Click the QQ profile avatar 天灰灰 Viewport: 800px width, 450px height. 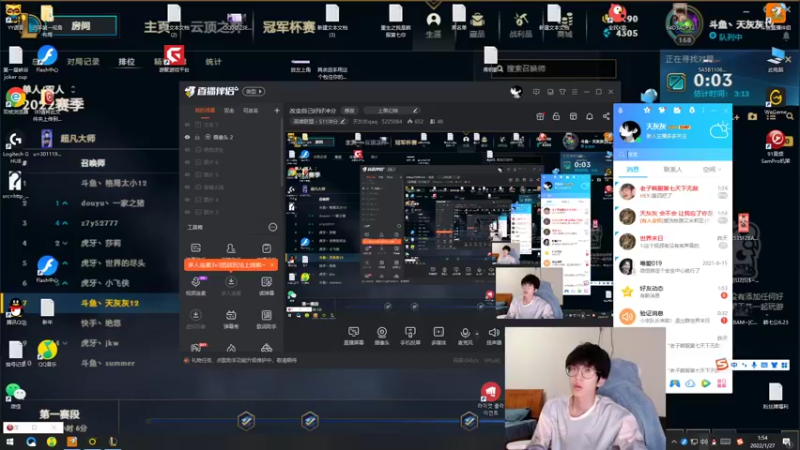[630, 132]
